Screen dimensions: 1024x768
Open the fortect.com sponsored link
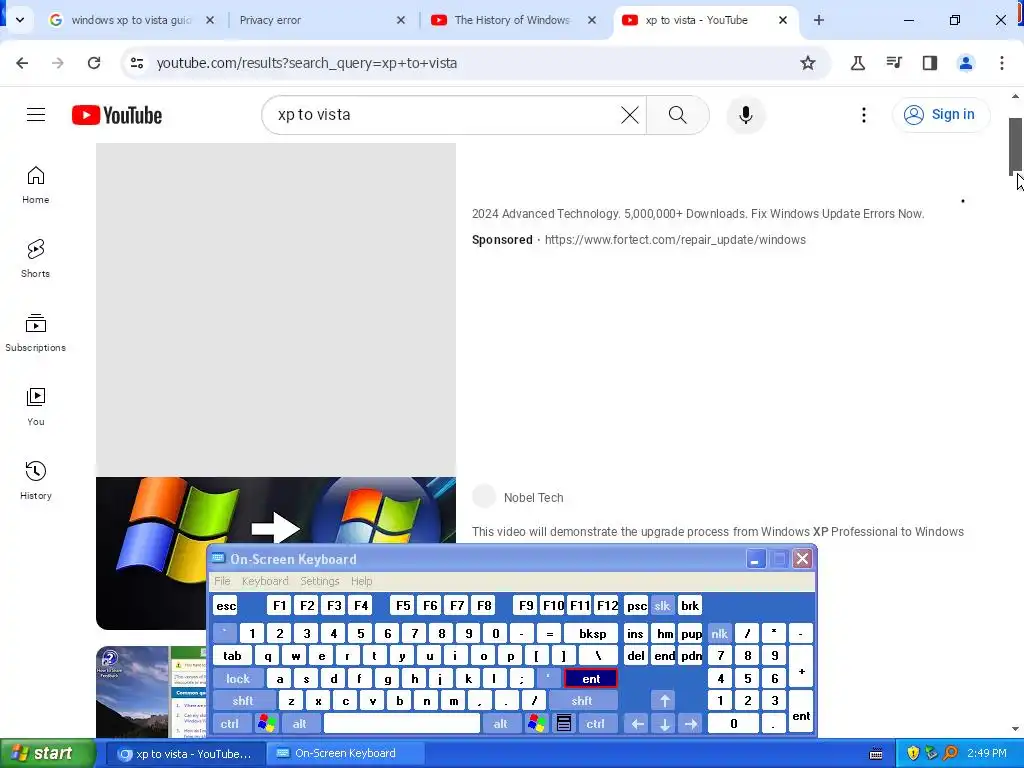(x=675, y=240)
